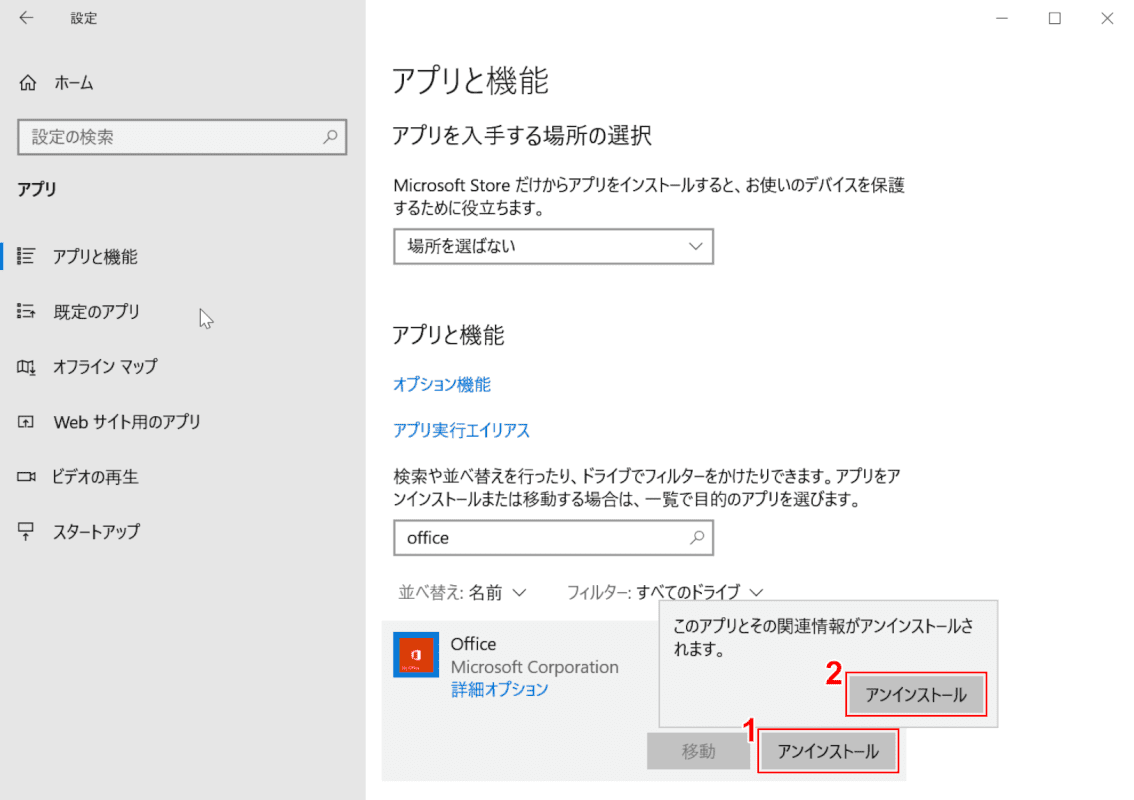Click the Microsoft Corporation publisher text
Viewport: 1134px width, 800px height.
click(534, 667)
